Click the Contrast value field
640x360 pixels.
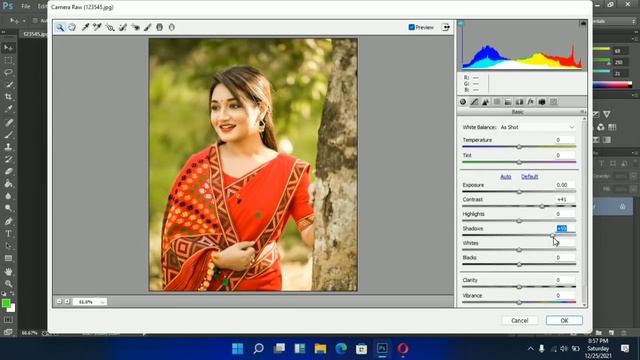click(565, 200)
